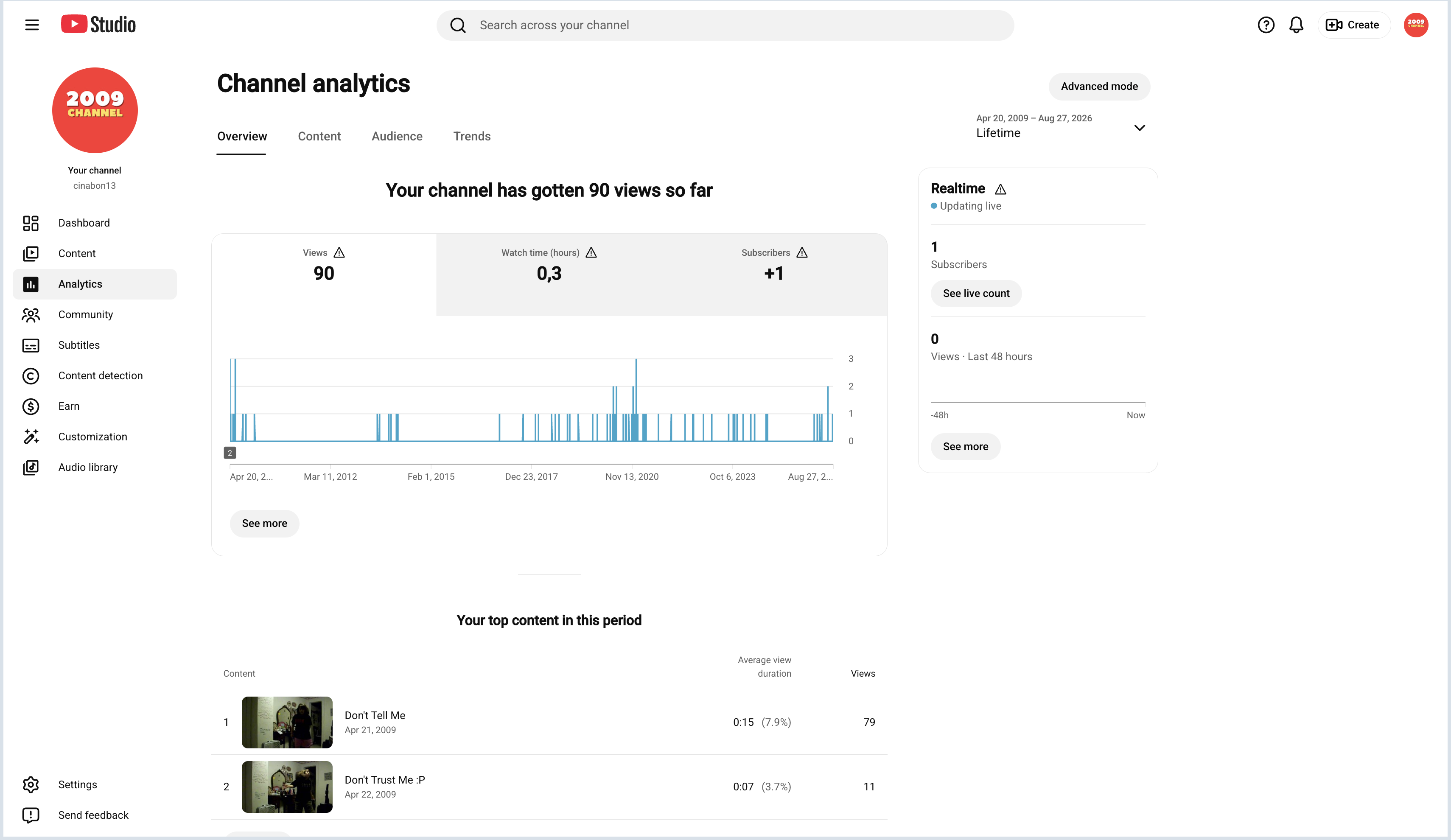
Task: Click the 0:07 (3.7%) duration value
Action: (762, 787)
